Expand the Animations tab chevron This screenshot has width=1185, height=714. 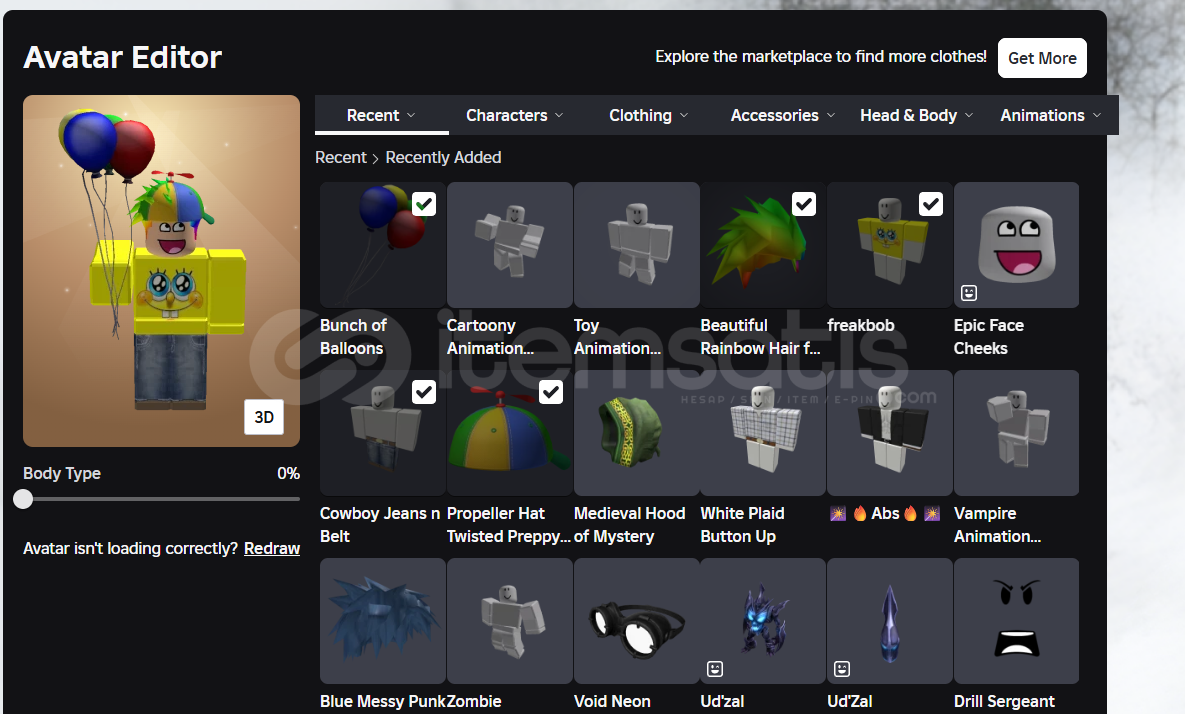[x=1097, y=116]
